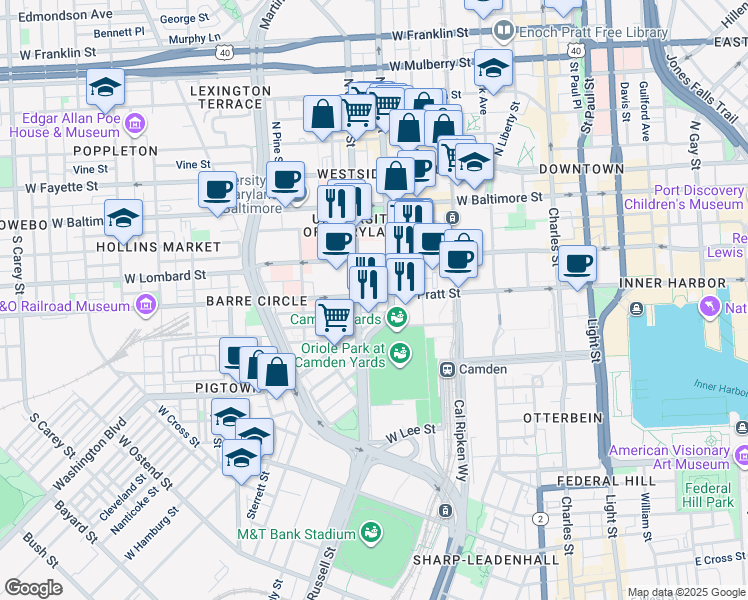Select the cafe marker at N Pine St
This screenshot has width=748, height=600.
pos(286,182)
